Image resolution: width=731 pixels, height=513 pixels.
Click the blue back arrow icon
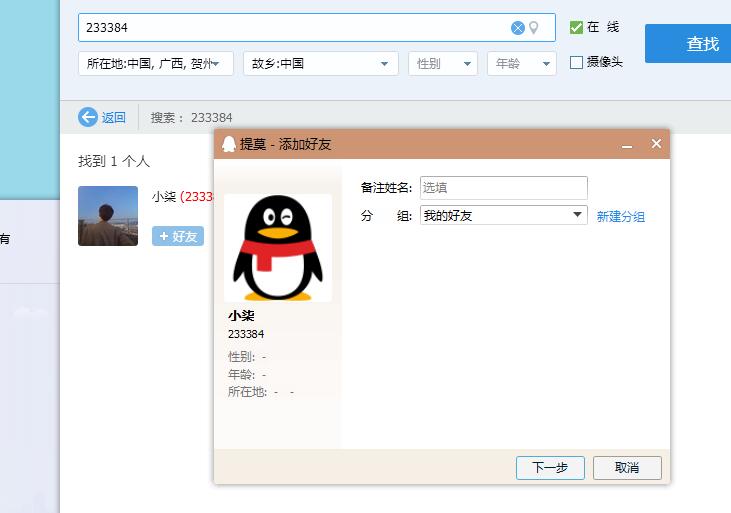(88, 117)
